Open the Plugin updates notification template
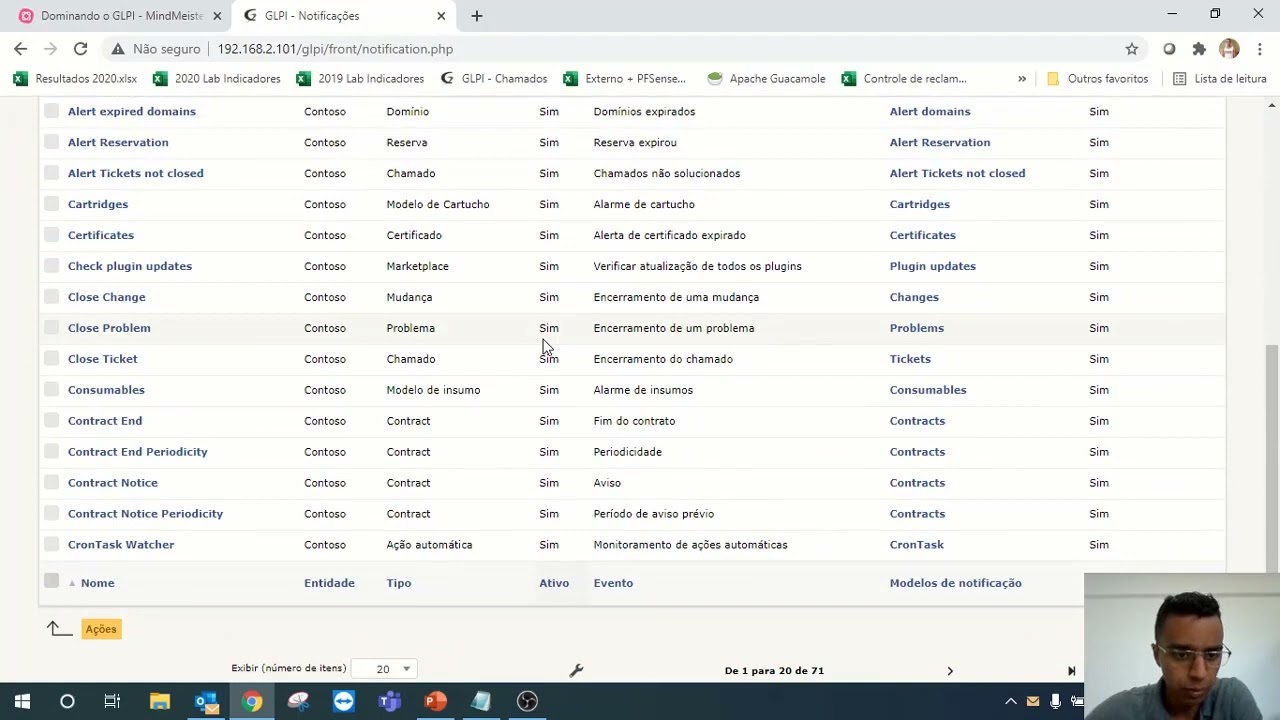Image resolution: width=1280 pixels, height=720 pixels. click(x=933, y=266)
